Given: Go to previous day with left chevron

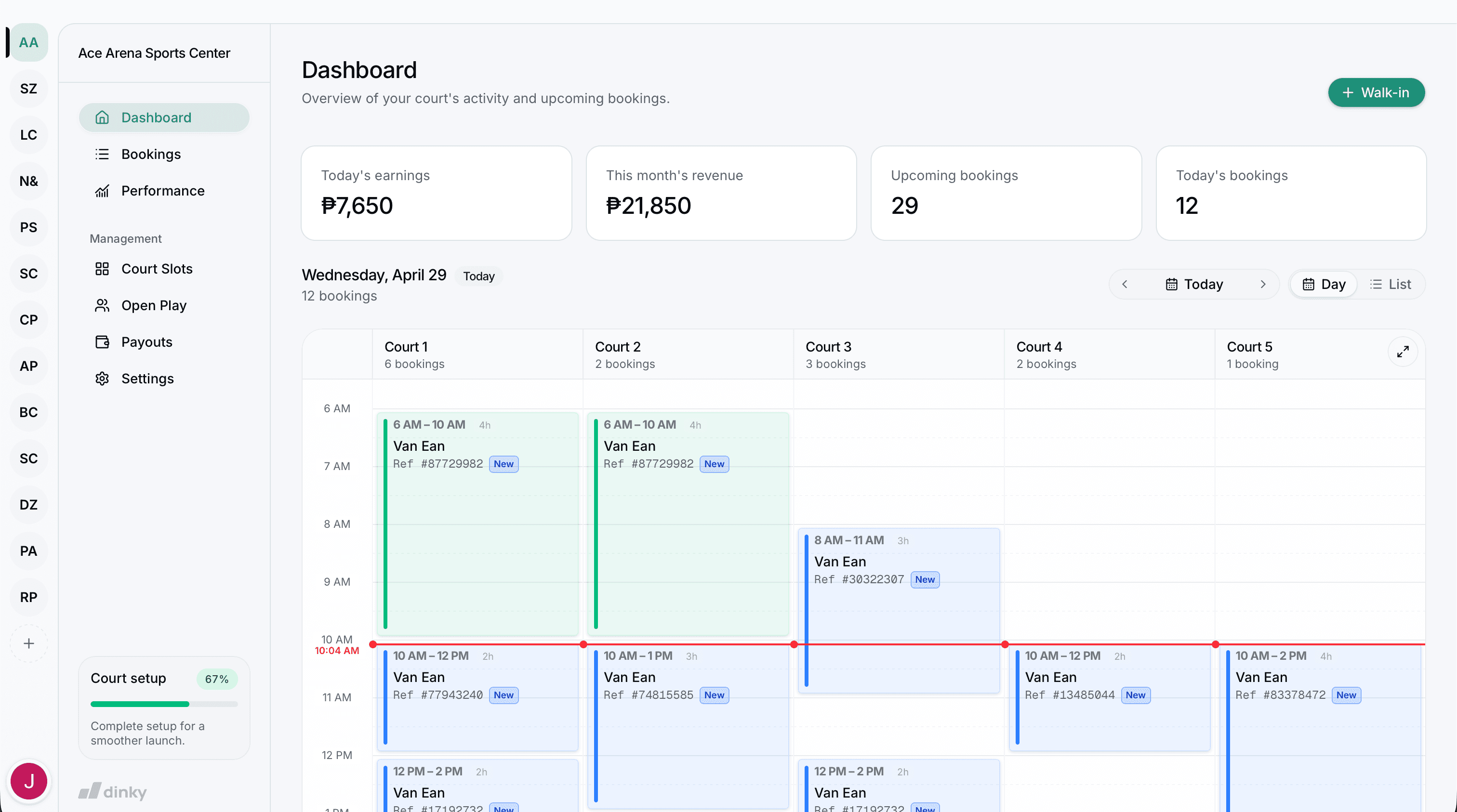Looking at the screenshot, I should (1125, 285).
